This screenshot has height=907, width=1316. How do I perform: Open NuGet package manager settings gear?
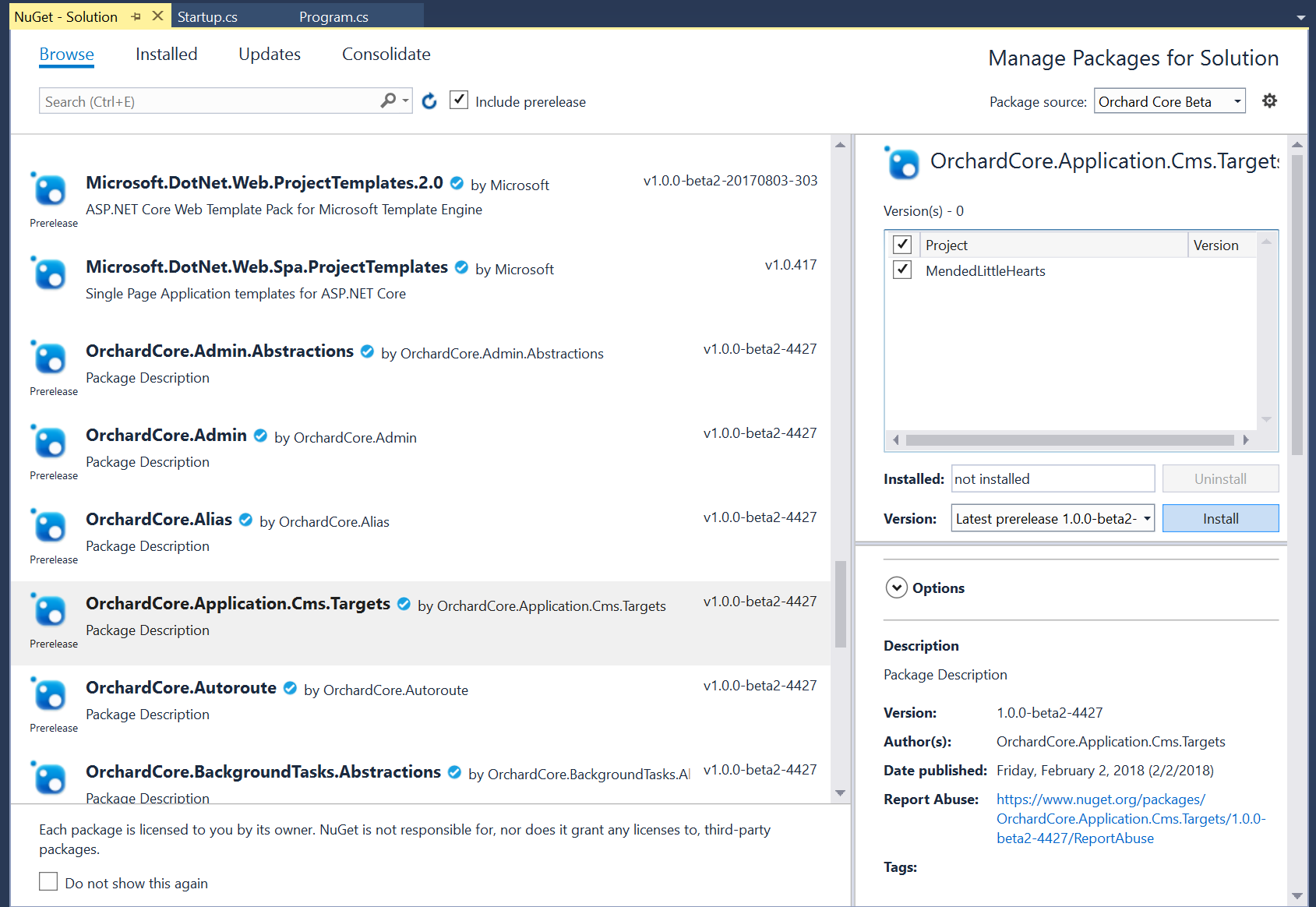point(1269,101)
